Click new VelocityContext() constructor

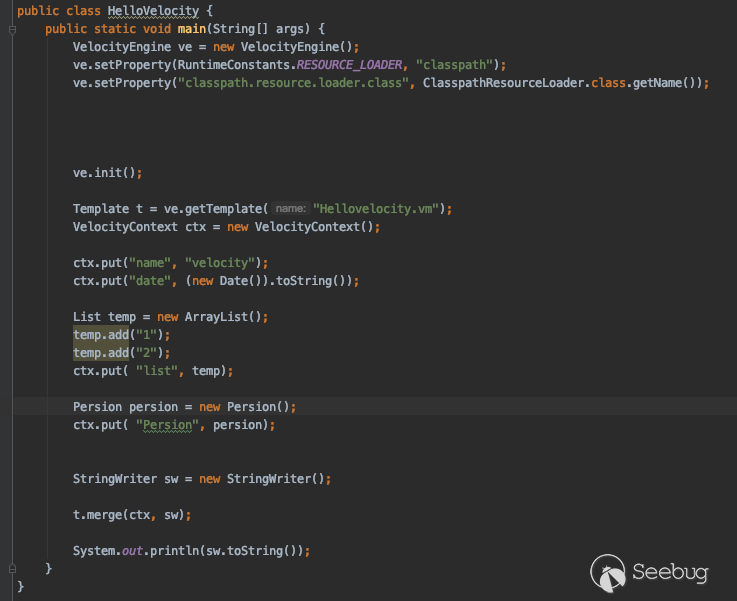pos(300,227)
